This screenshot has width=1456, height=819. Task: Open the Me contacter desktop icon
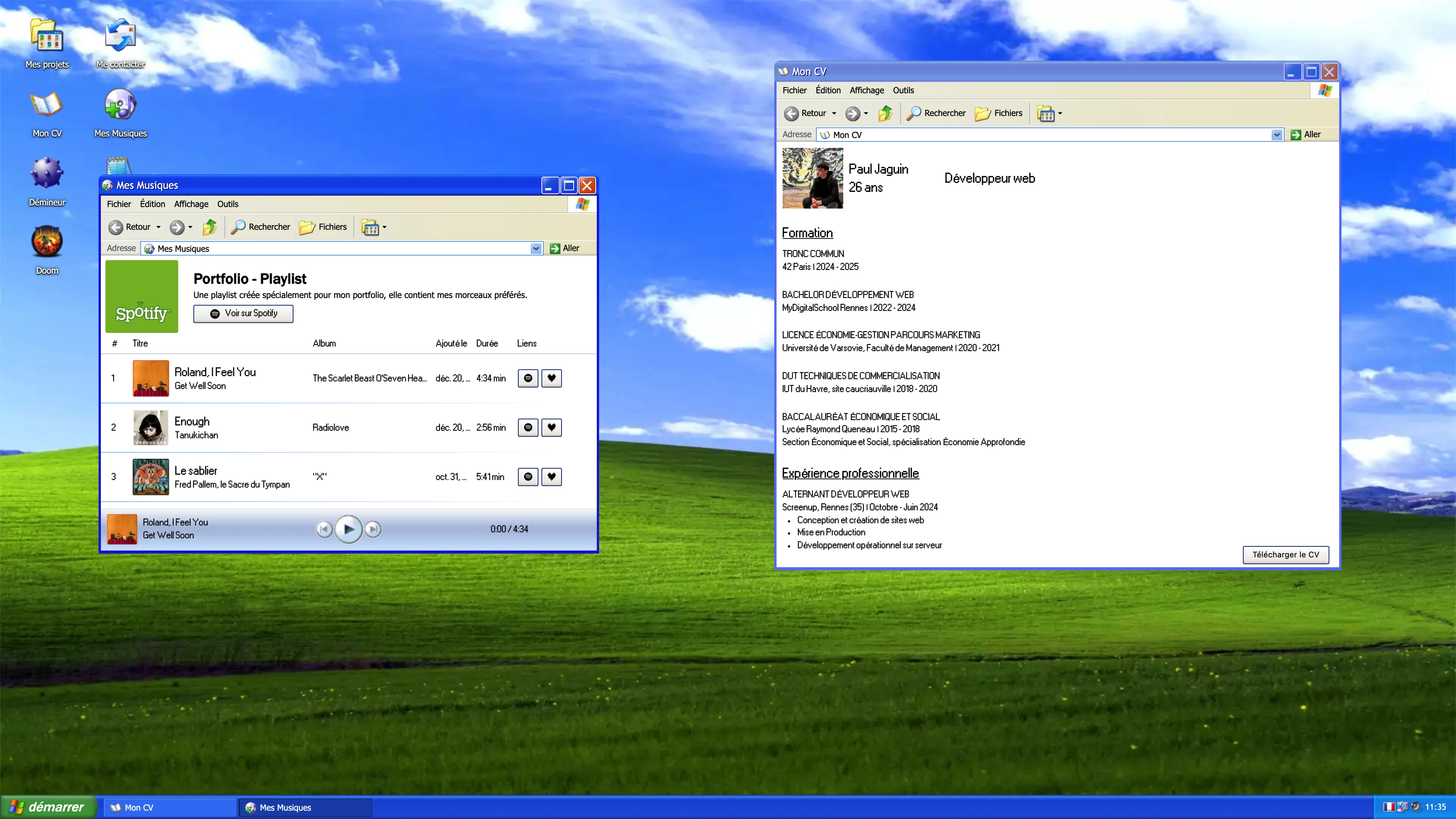tap(121, 36)
